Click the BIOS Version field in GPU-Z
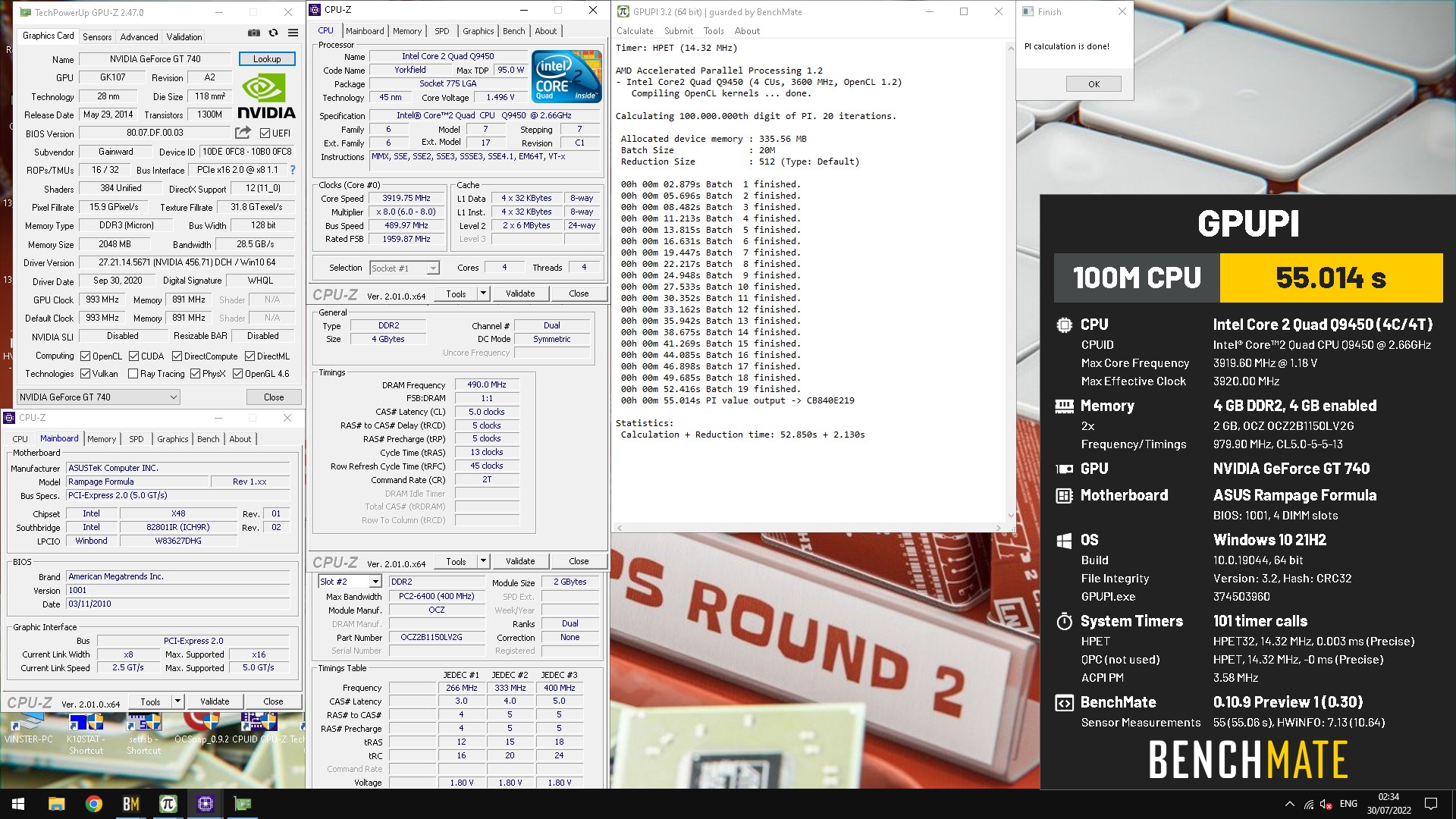 [155, 133]
